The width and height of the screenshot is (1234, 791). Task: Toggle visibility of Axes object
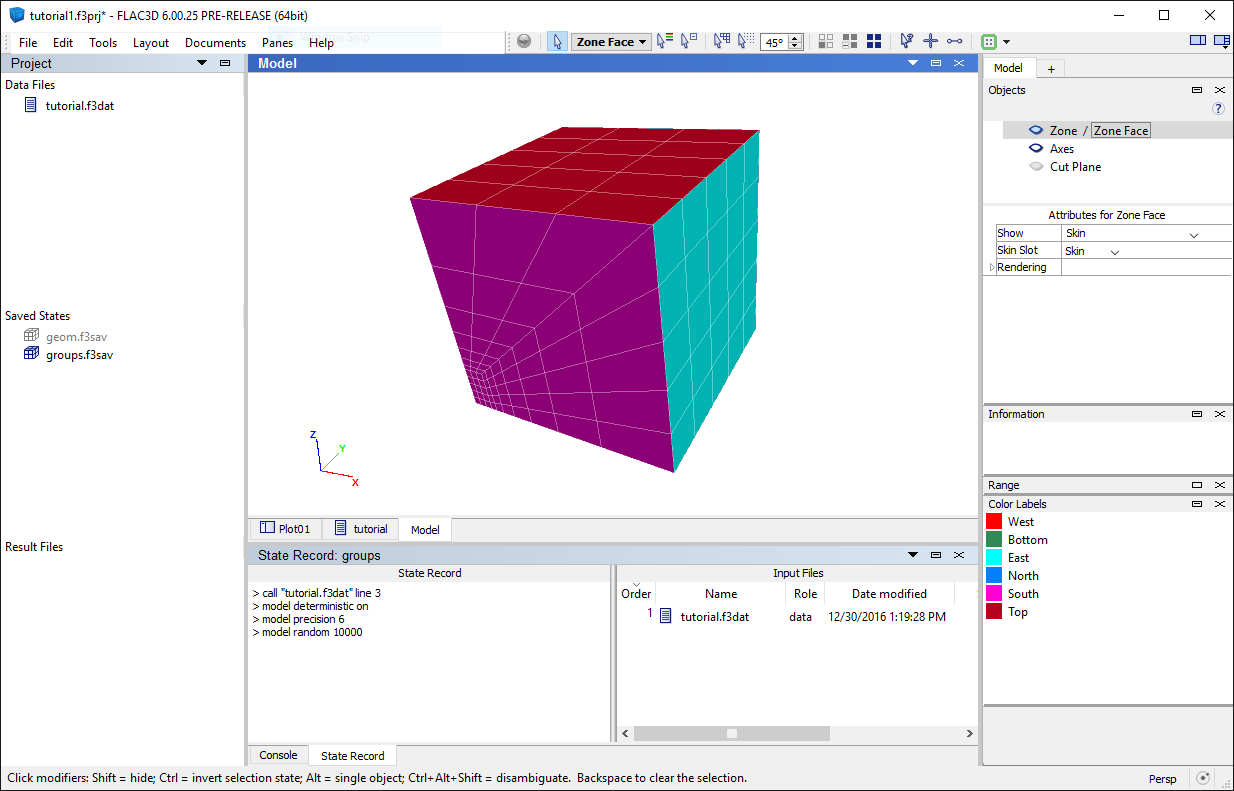point(1036,149)
